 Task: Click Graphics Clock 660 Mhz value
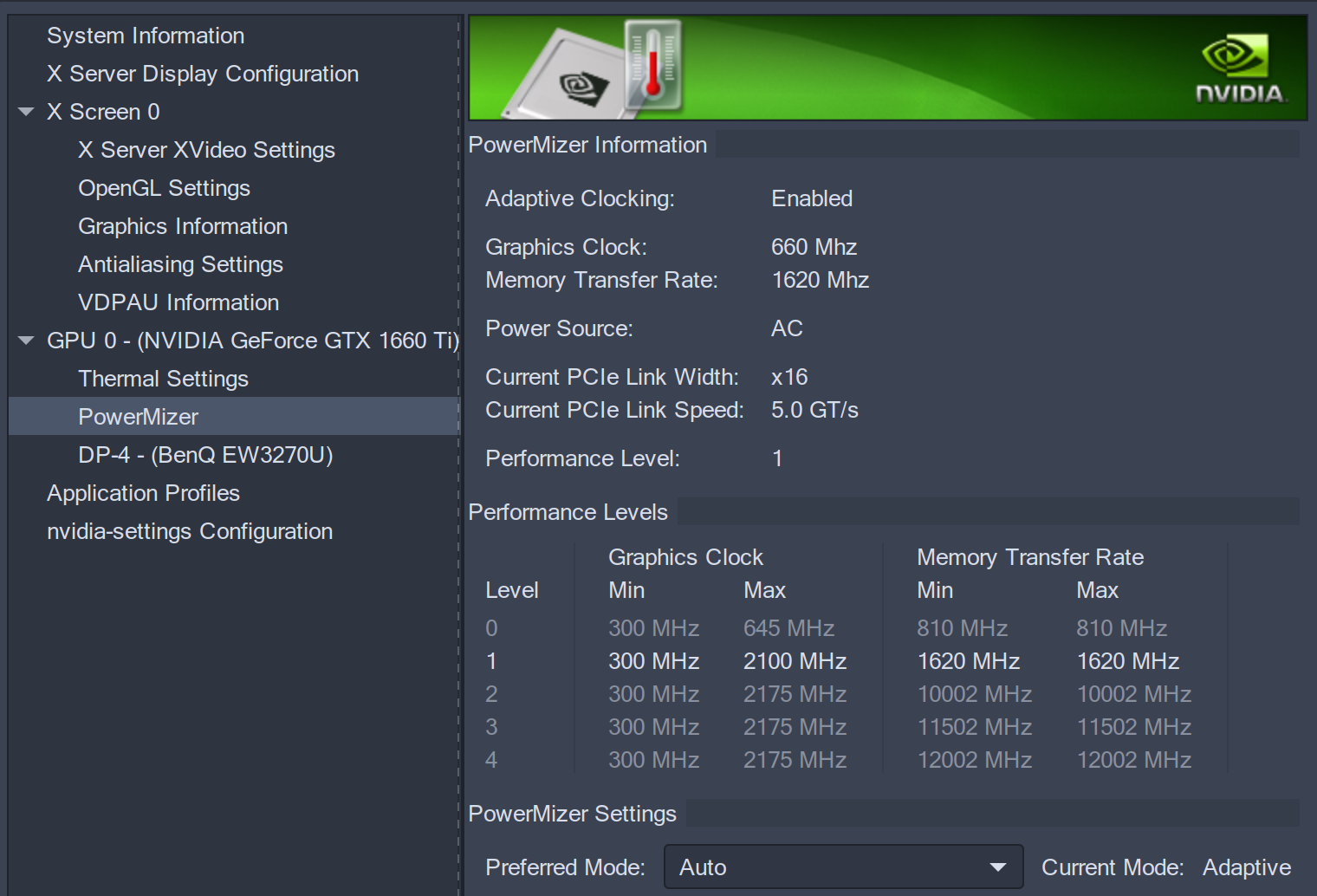point(814,247)
